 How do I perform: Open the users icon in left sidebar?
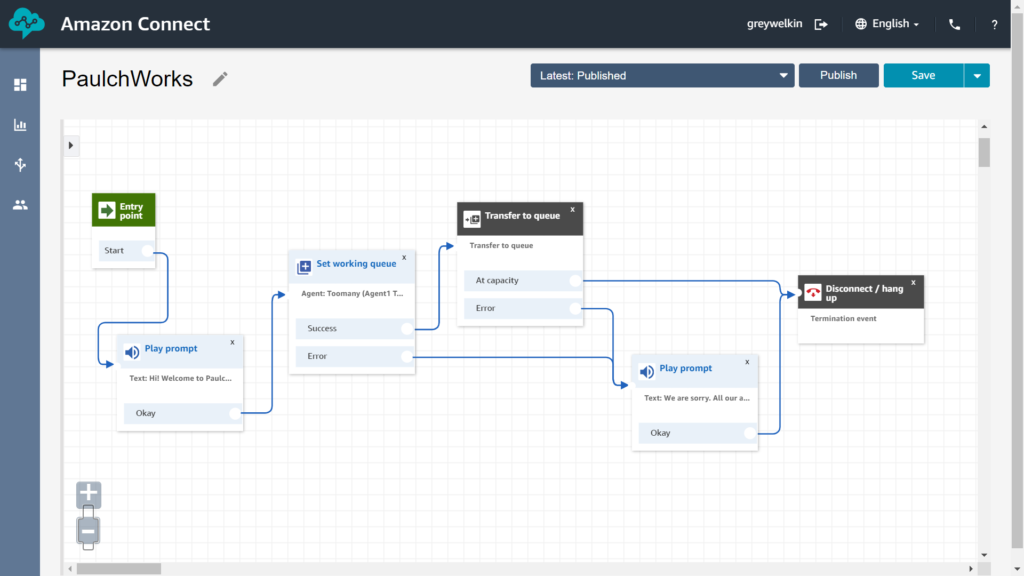click(20, 205)
